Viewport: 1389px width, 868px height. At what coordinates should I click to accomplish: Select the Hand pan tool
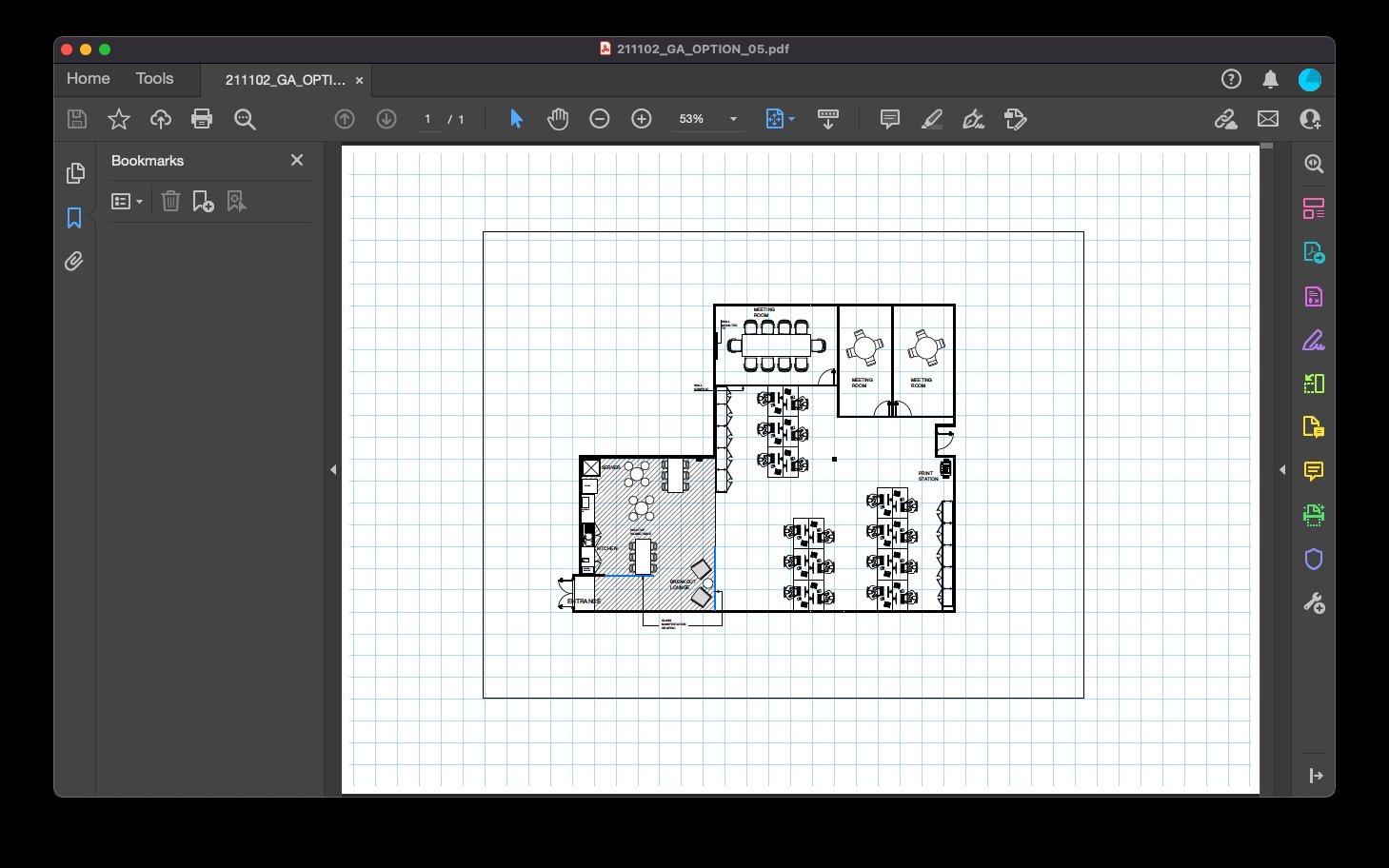coord(558,119)
